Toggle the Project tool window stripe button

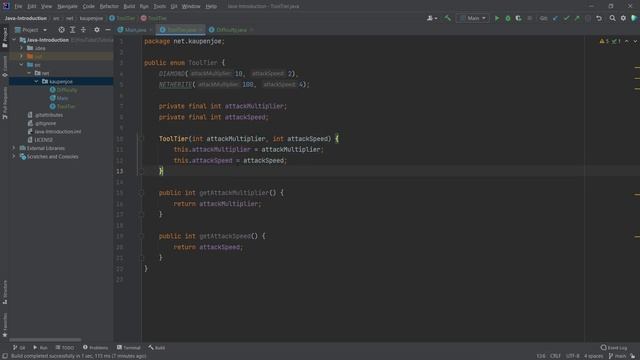click(4, 37)
